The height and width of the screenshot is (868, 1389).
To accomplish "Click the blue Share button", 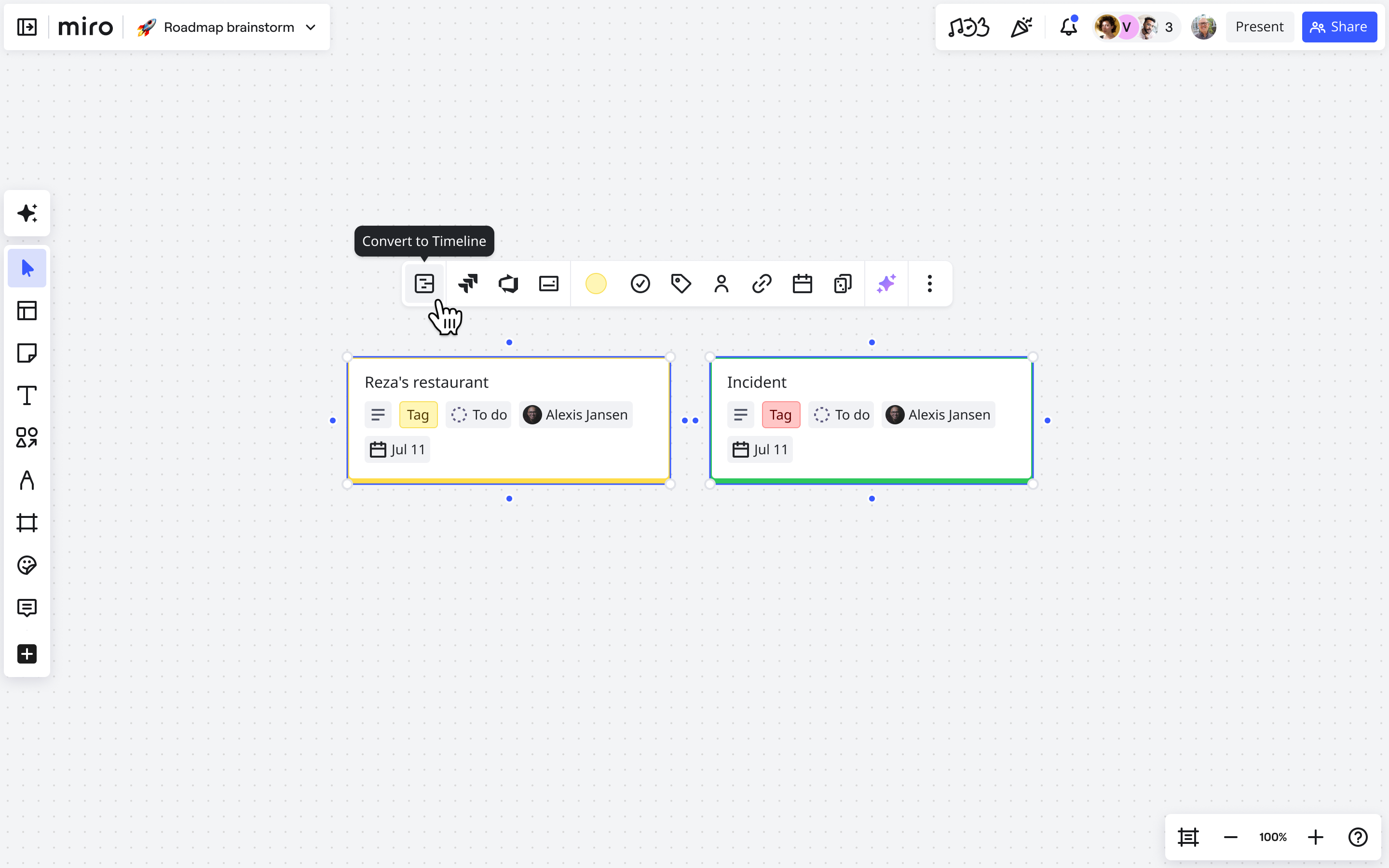I will click(1339, 27).
